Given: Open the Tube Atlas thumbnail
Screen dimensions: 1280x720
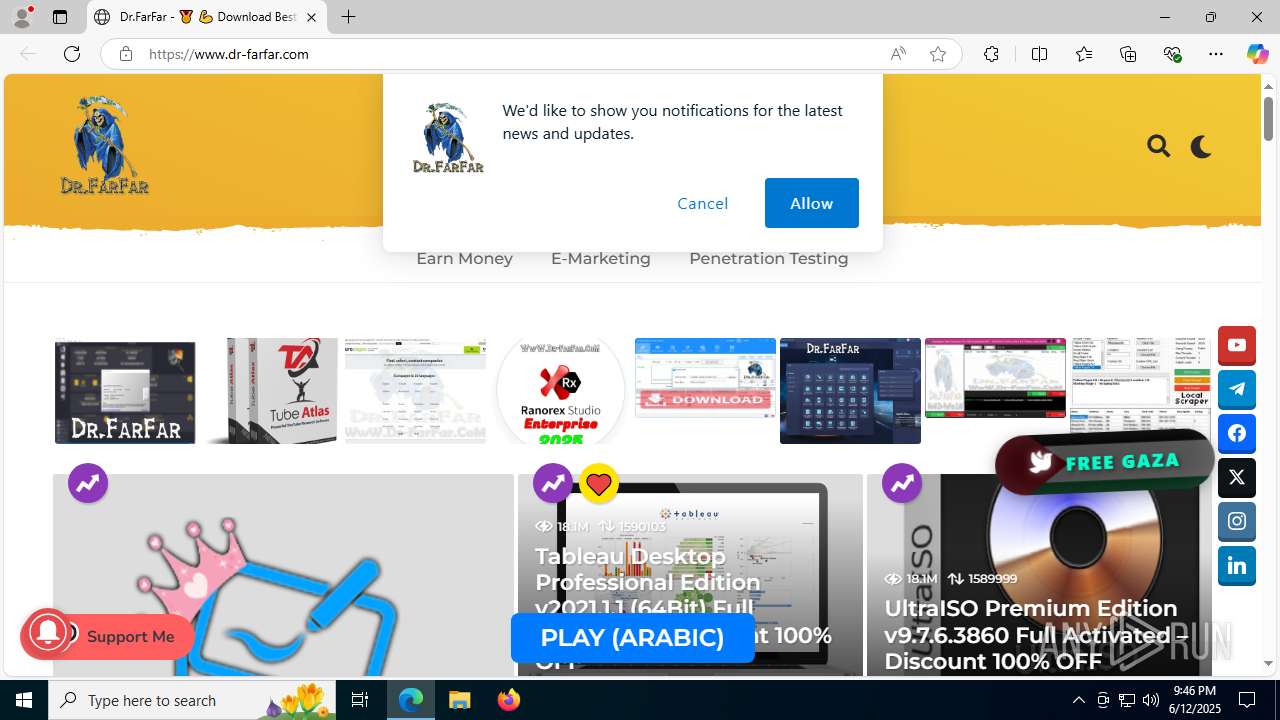Looking at the screenshot, I should click(270, 391).
